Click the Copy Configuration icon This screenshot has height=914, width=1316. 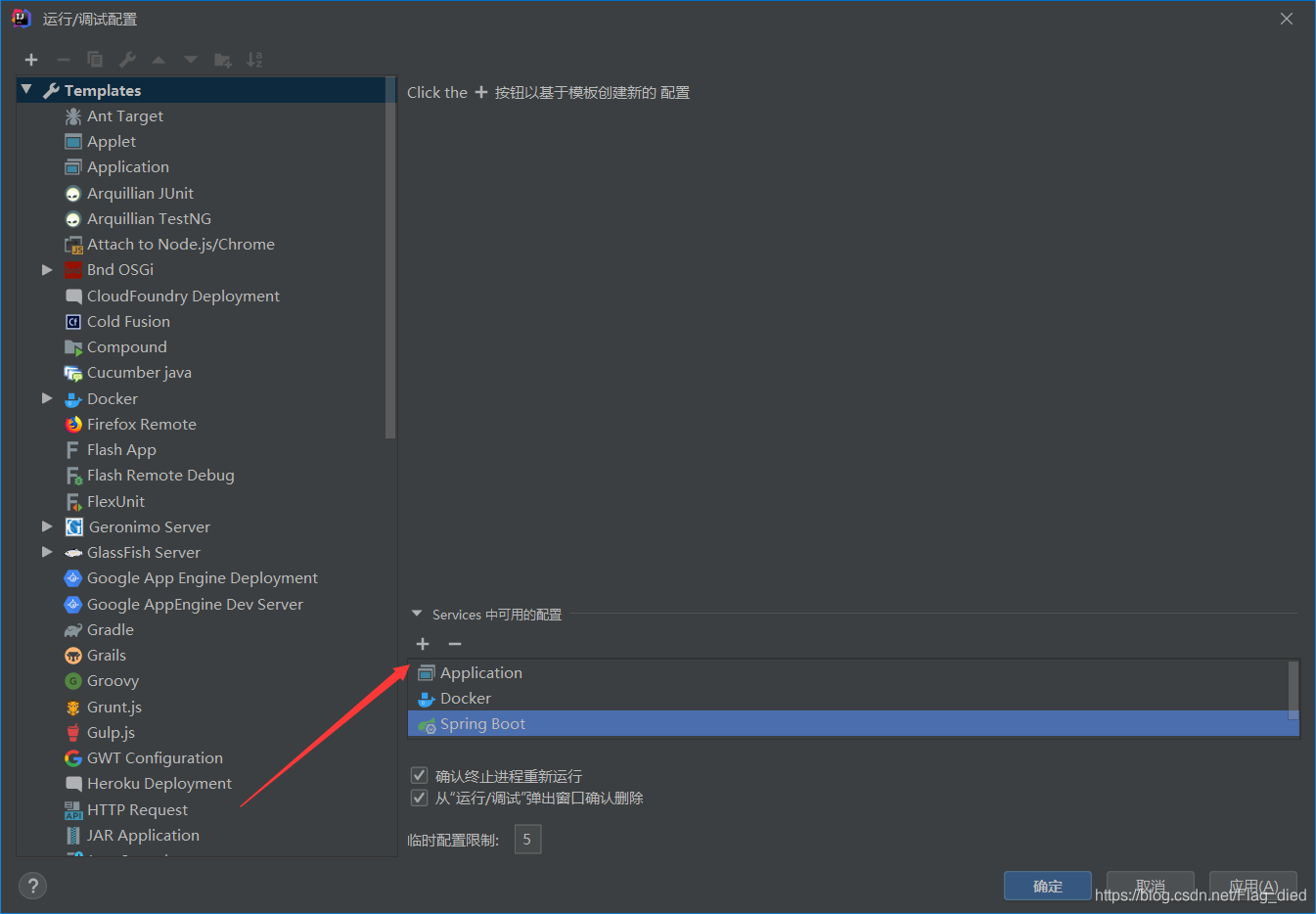95,60
